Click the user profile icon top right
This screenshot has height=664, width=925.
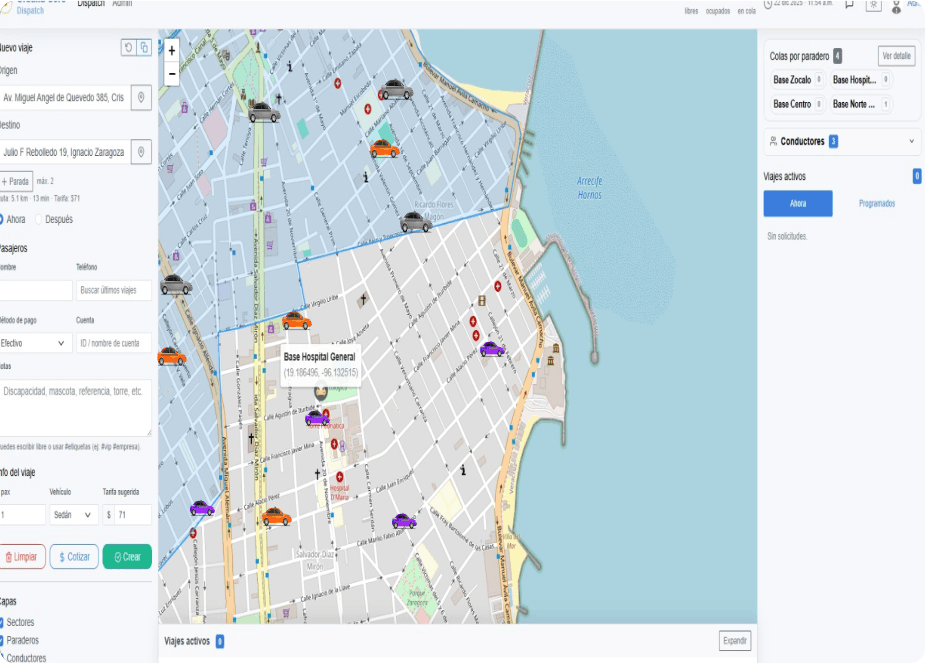(896, 8)
